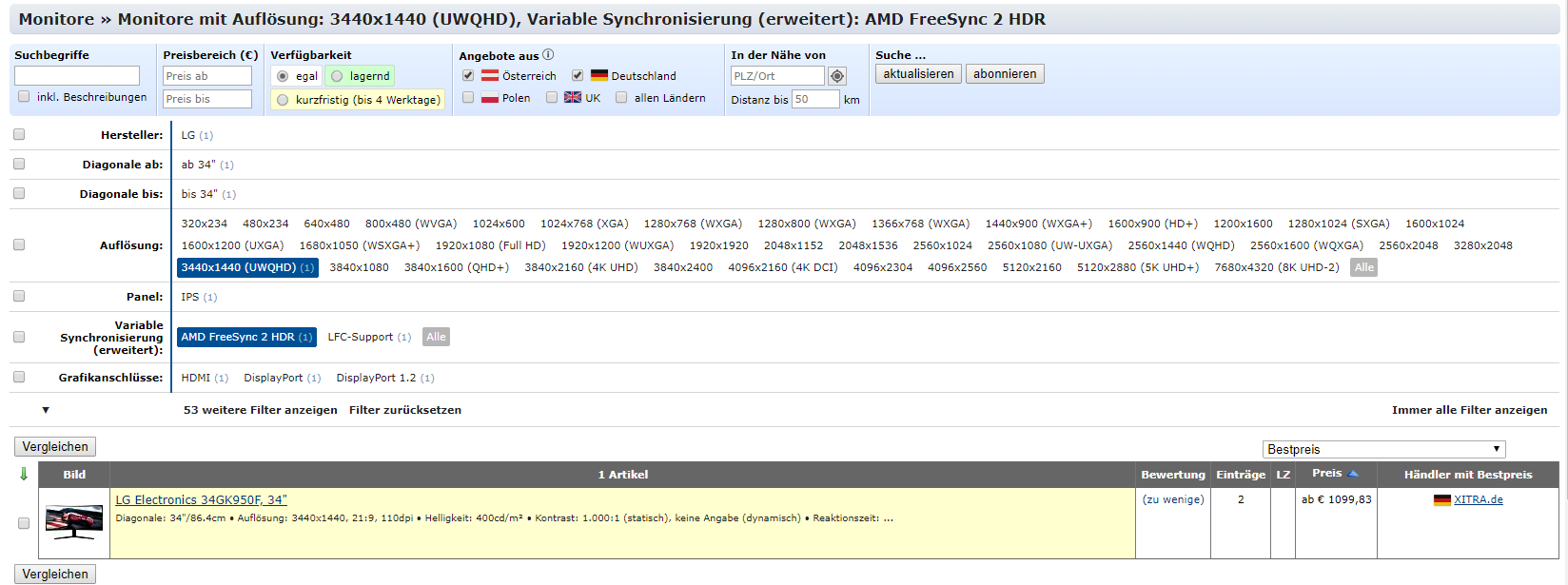Select 3840x2160 (4K UHD) resolution

pyautogui.click(x=581, y=267)
